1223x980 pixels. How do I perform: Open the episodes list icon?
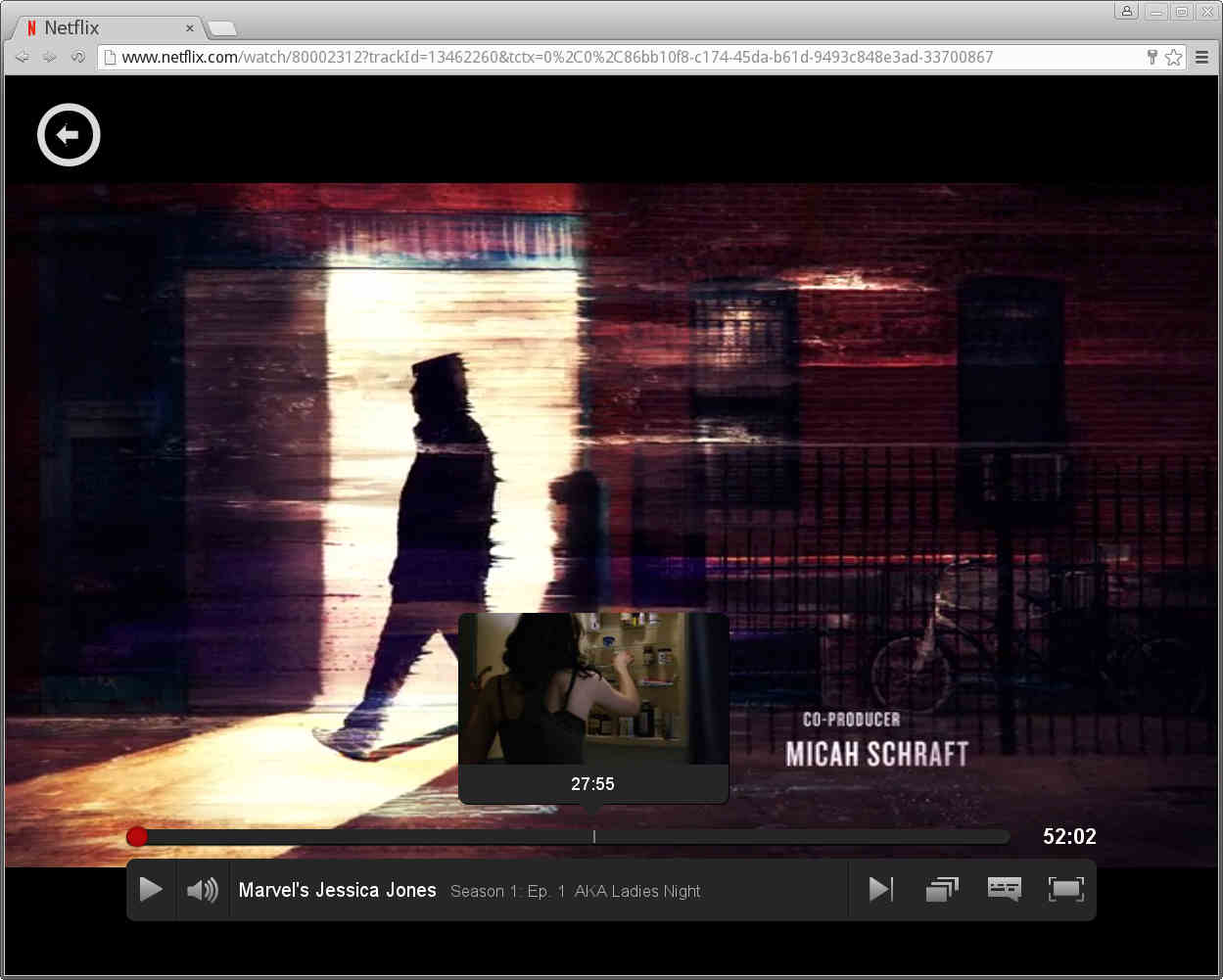point(942,889)
